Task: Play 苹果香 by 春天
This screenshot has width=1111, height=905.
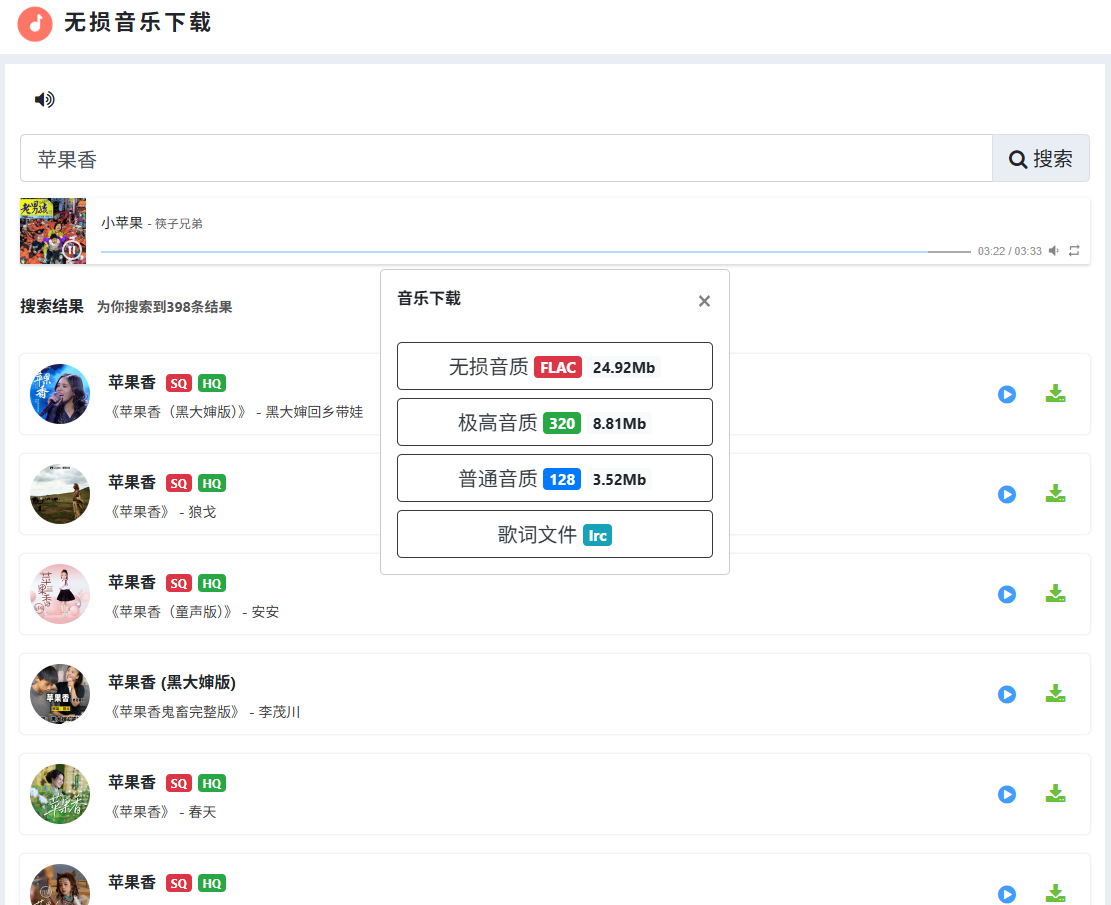Action: [1007, 794]
